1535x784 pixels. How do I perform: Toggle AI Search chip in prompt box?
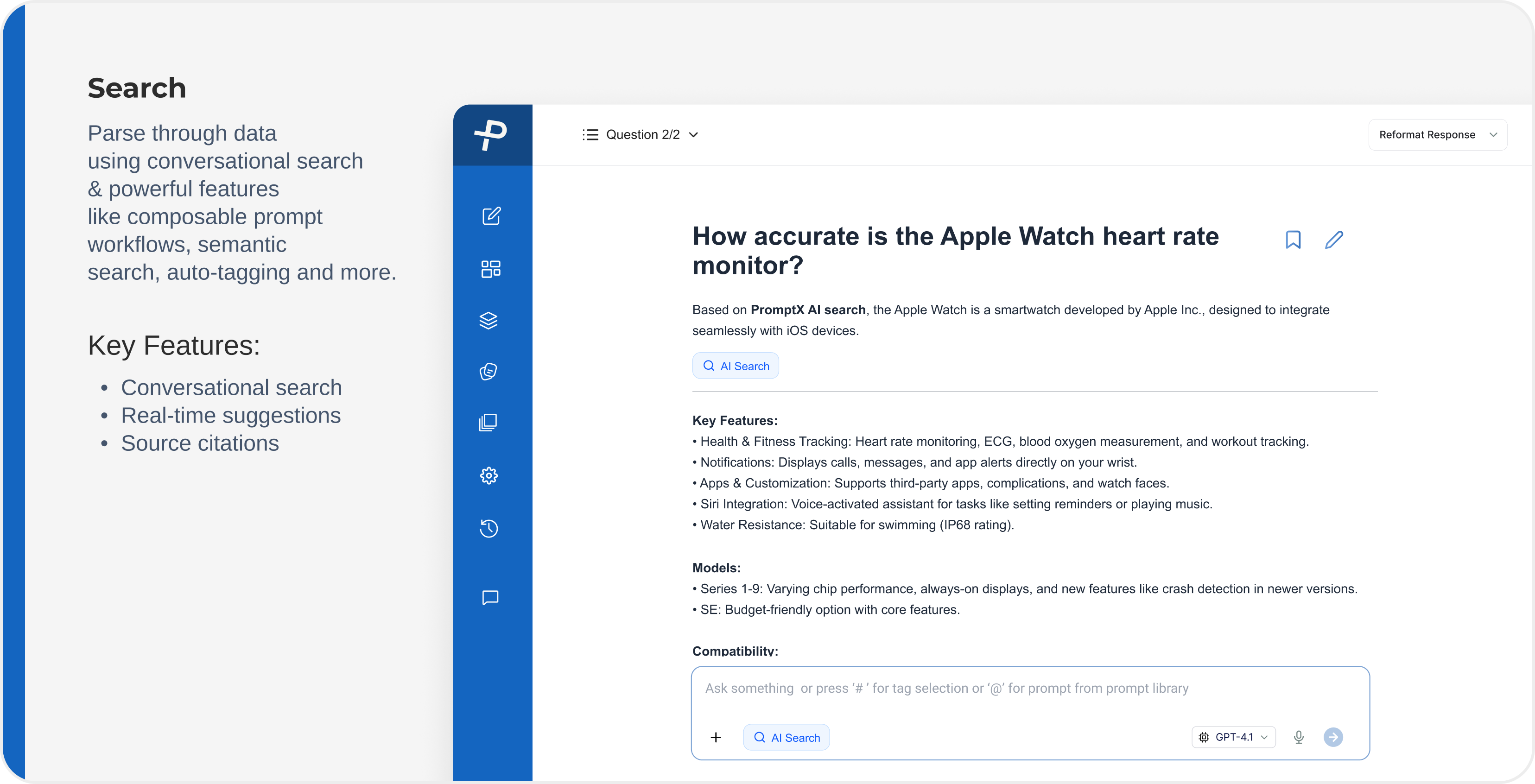click(x=786, y=738)
